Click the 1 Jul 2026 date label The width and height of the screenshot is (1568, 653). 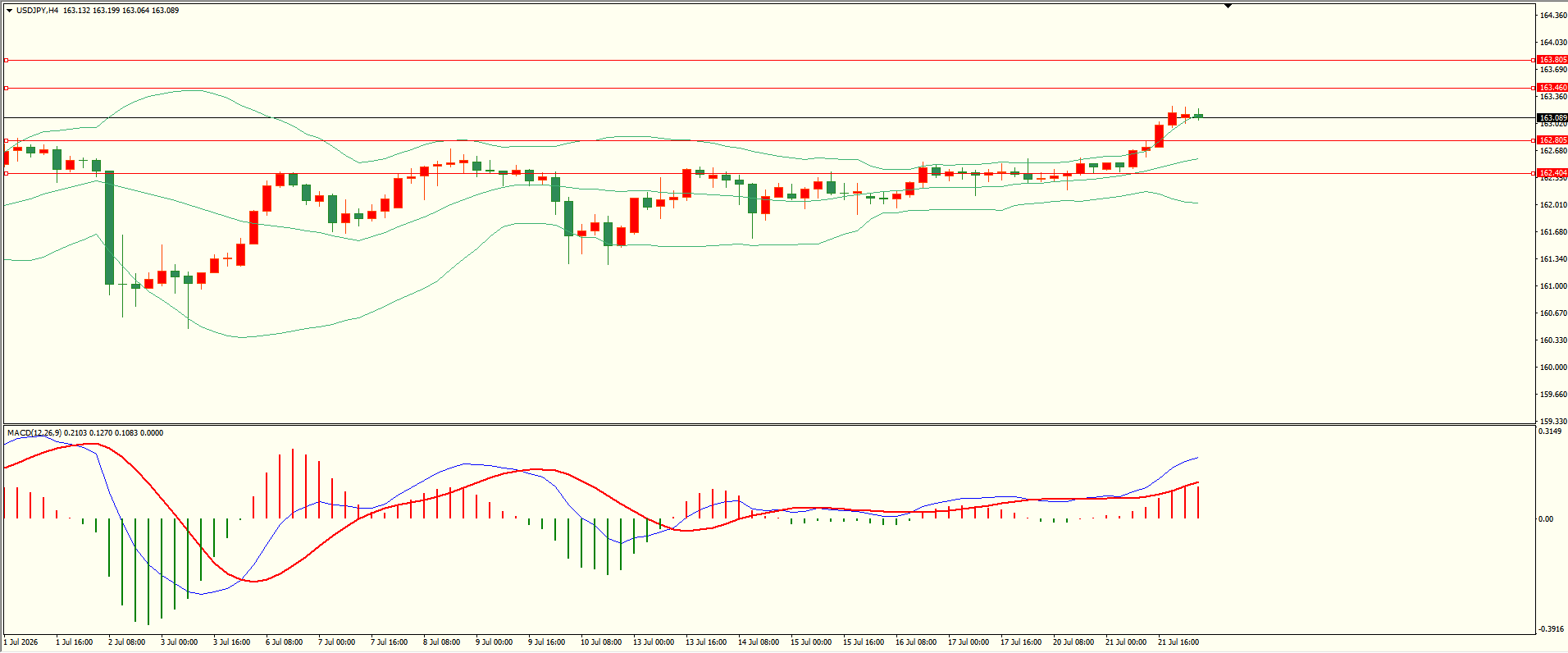point(21,642)
